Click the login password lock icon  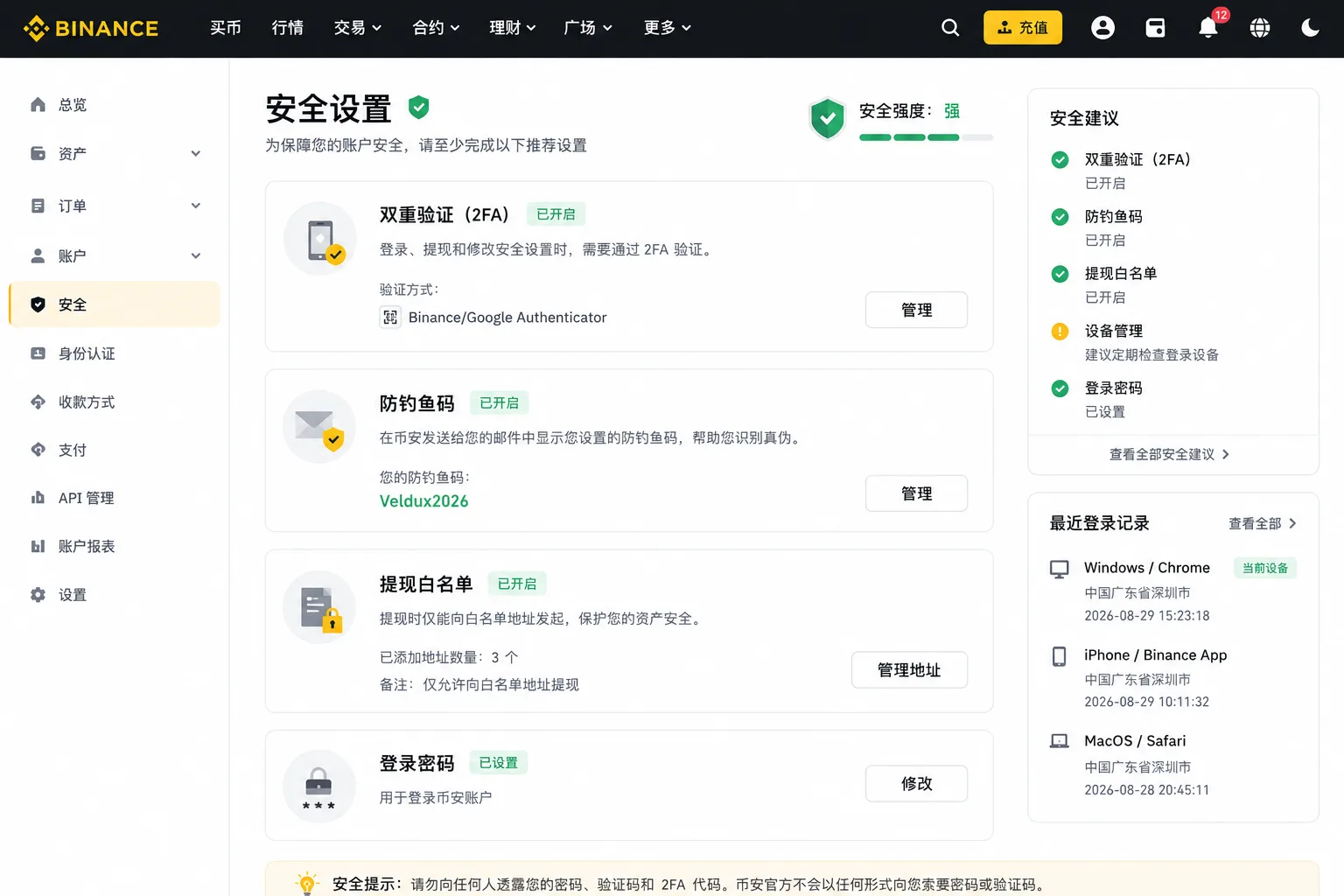(319, 786)
